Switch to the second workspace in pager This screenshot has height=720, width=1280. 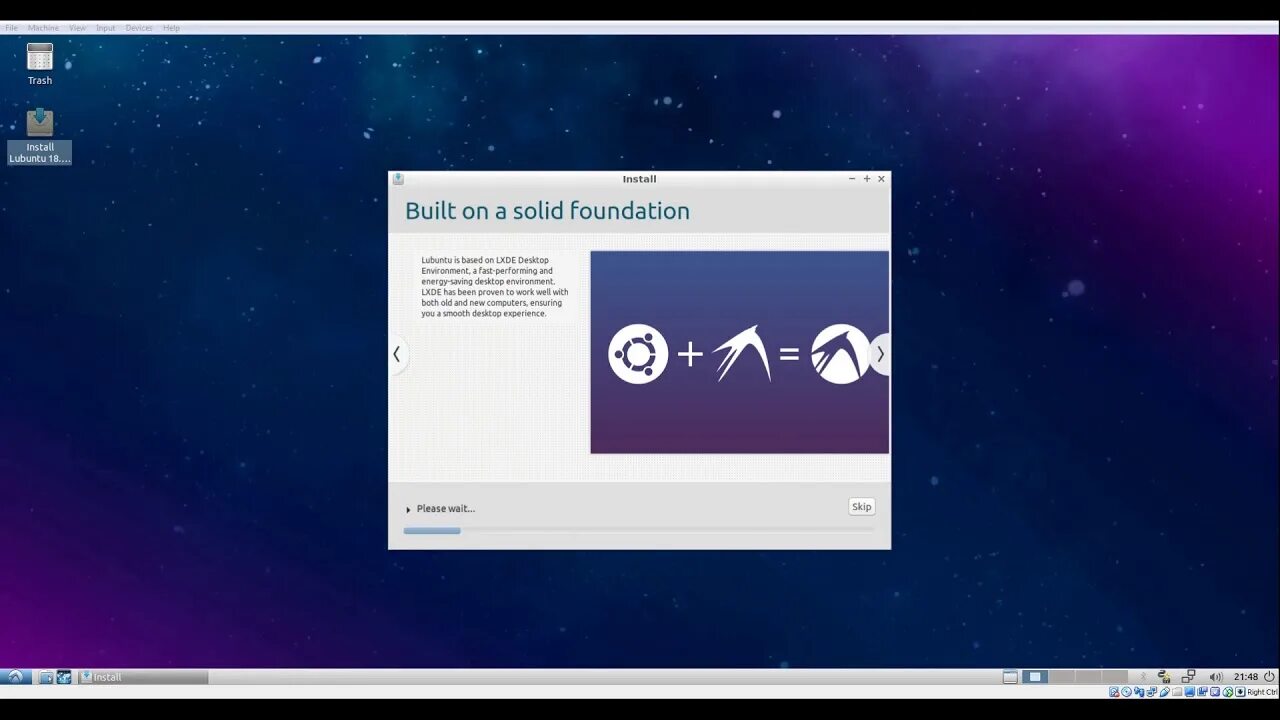tap(1062, 677)
